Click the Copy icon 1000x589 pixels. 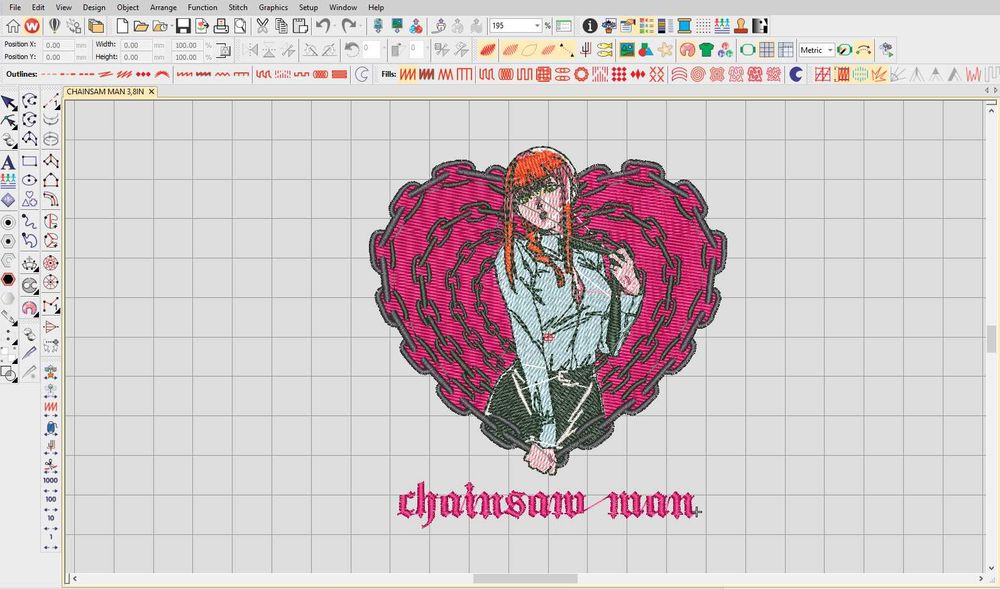[x=281, y=26]
